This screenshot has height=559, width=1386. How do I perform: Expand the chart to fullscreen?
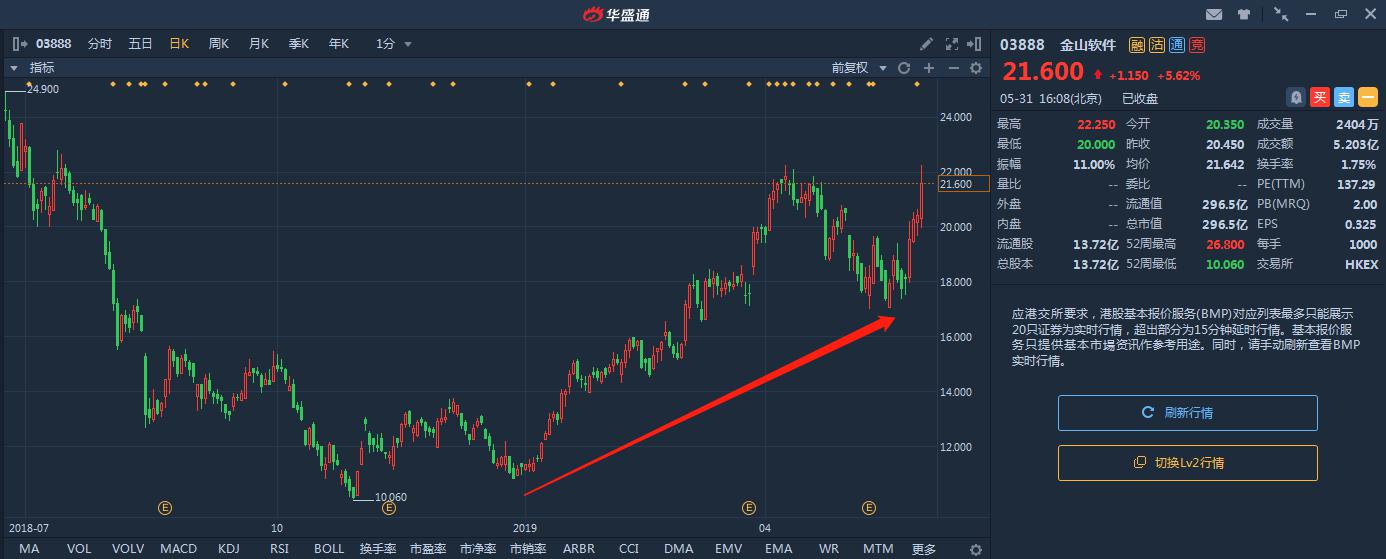(x=951, y=44)
